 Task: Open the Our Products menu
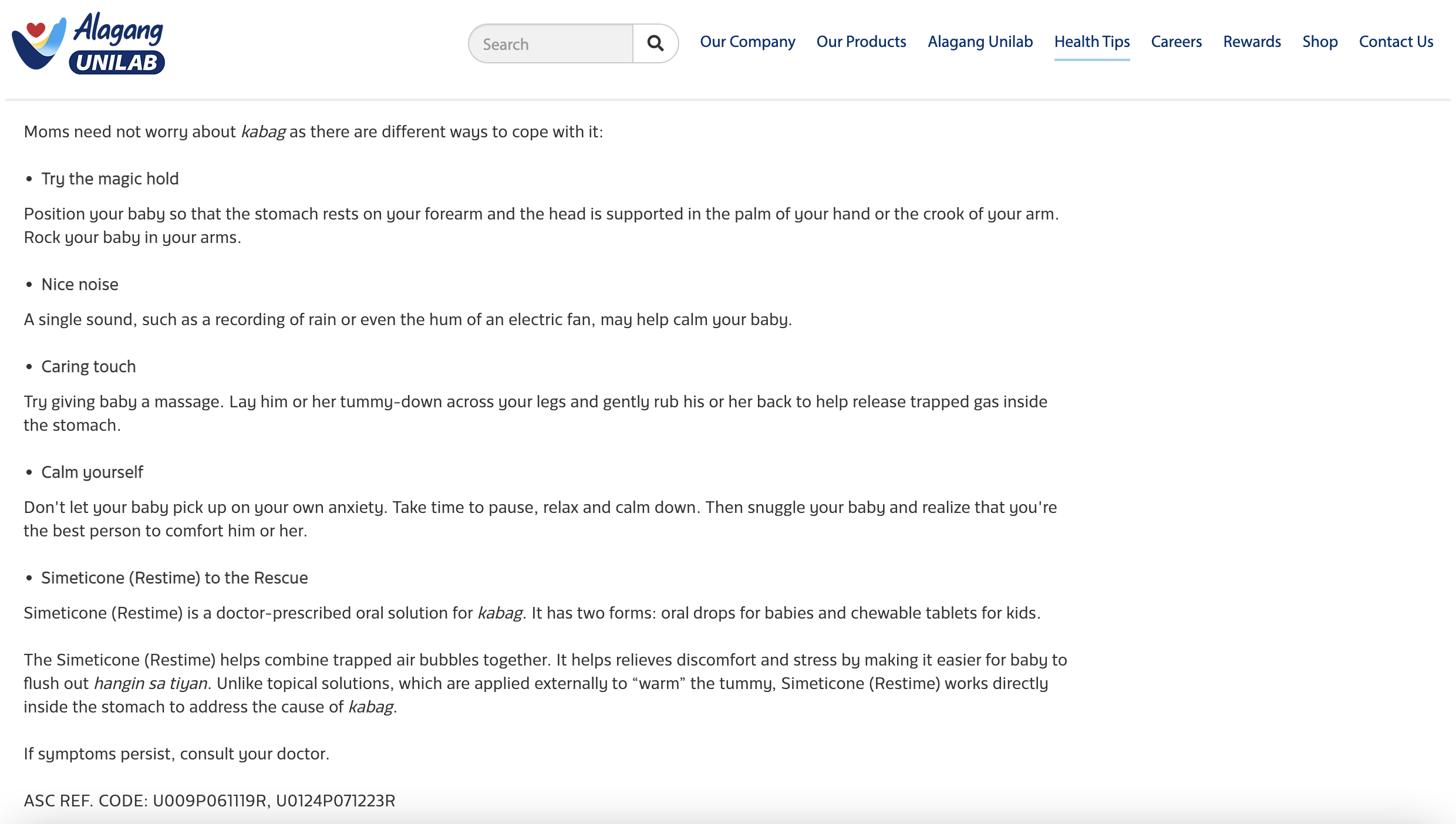pyautogui.click(x=861, y=42)
